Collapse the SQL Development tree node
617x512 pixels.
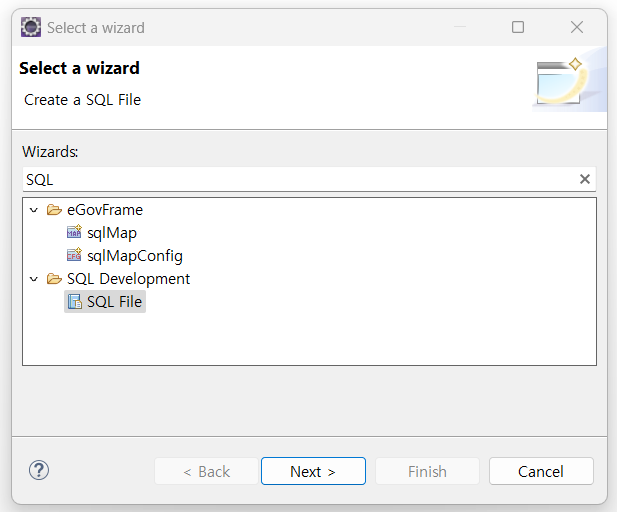point(34,279)
